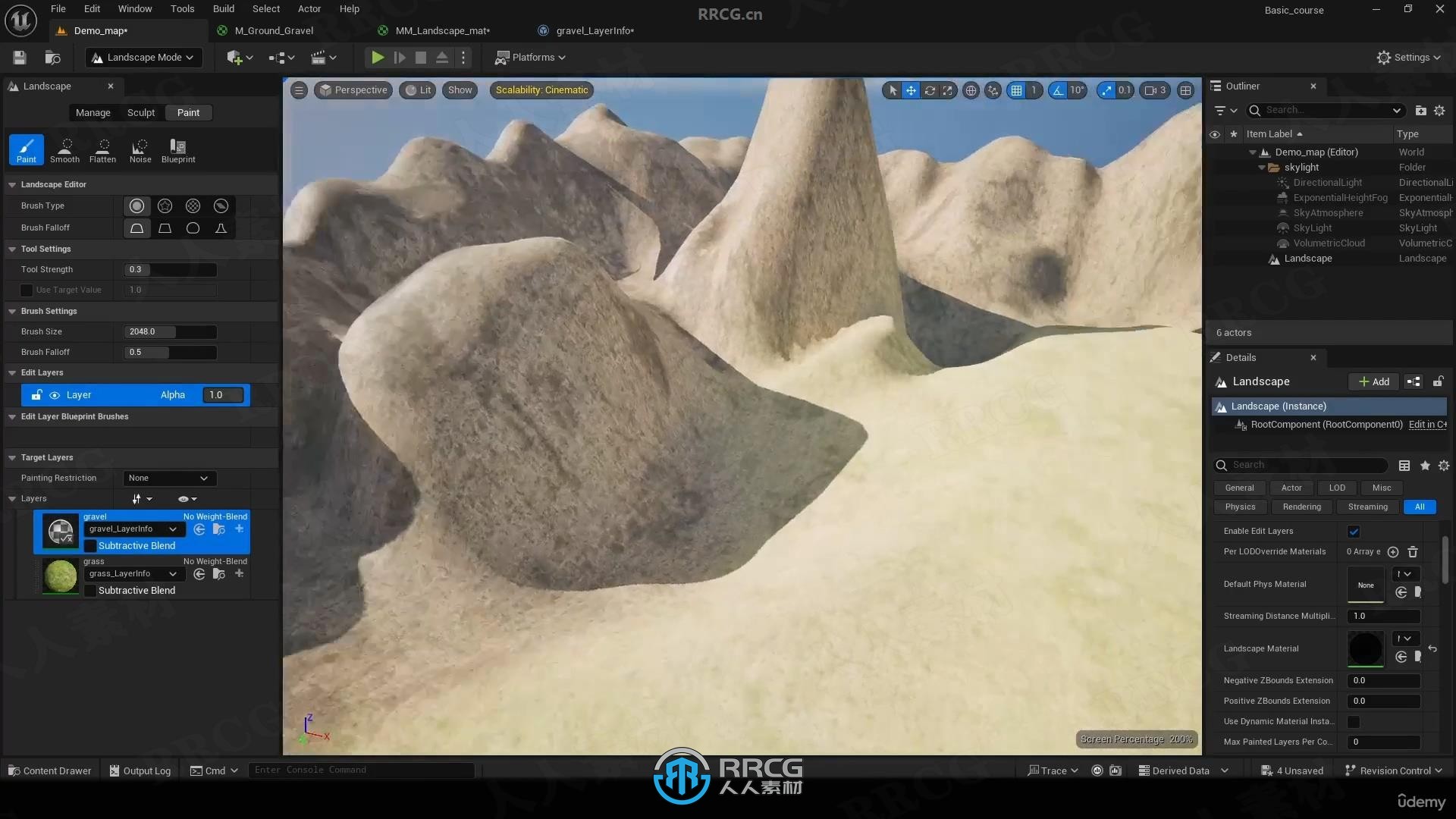Image resolution: width=1456 pixels, height=819 pixels.
Task: Open the Painting Restriction dropdown
Action: (166, 477)
